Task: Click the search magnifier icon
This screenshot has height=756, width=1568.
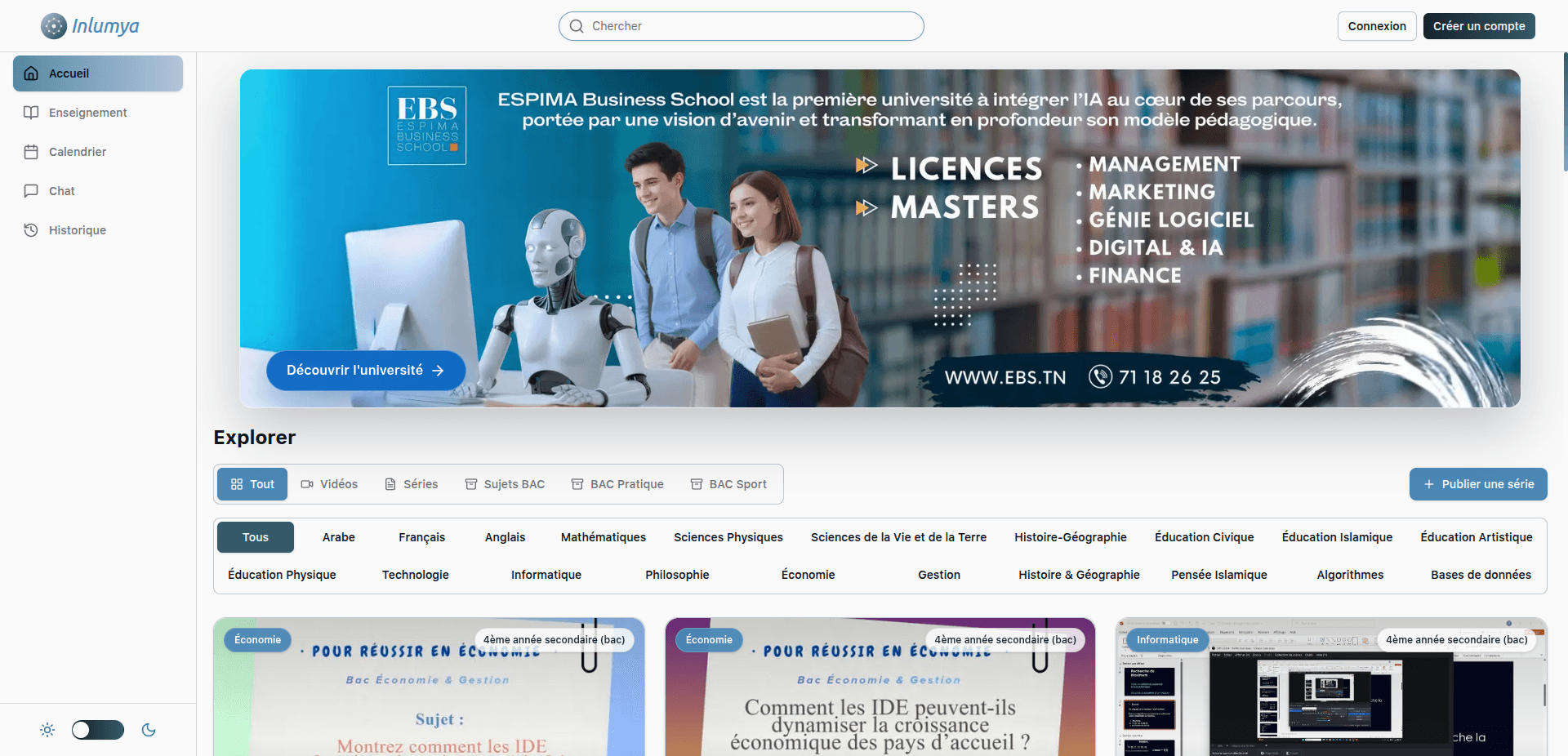Action: (x=577, y=26)
